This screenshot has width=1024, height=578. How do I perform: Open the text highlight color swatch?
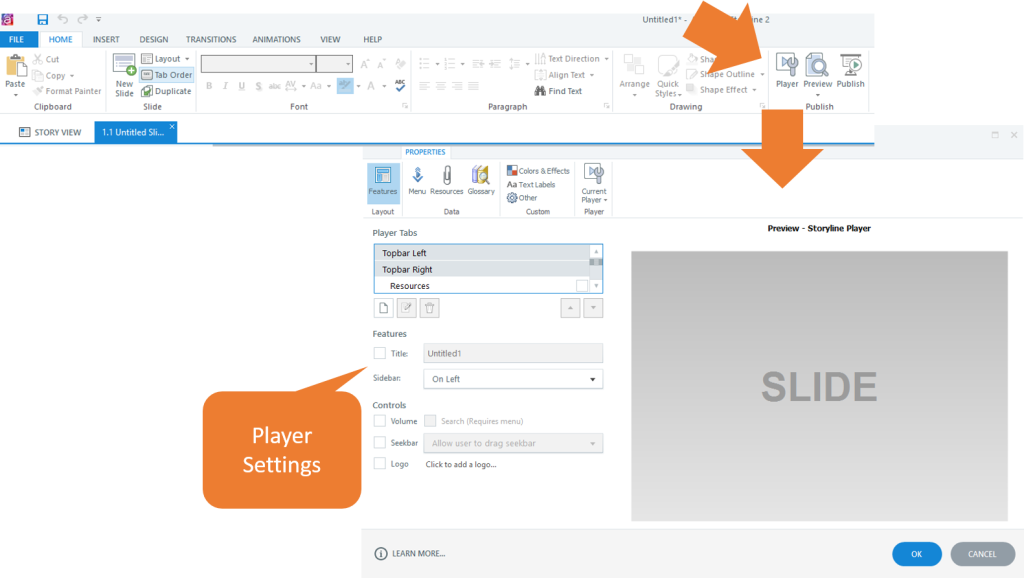[345, 86]
